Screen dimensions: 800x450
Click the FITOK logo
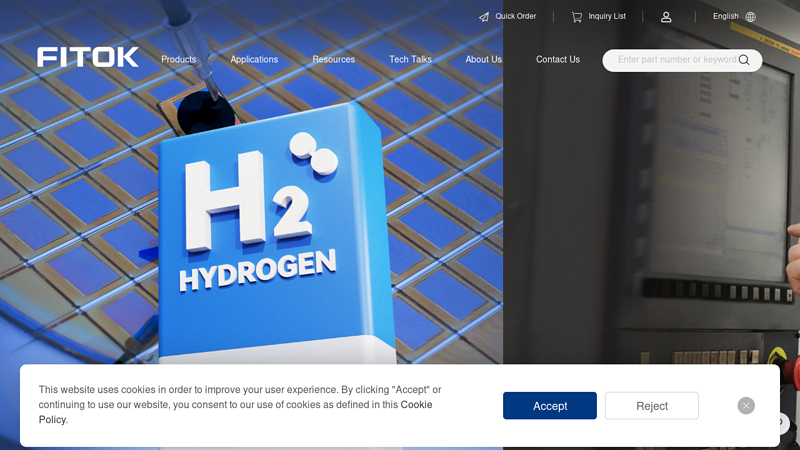click(88, 58)
